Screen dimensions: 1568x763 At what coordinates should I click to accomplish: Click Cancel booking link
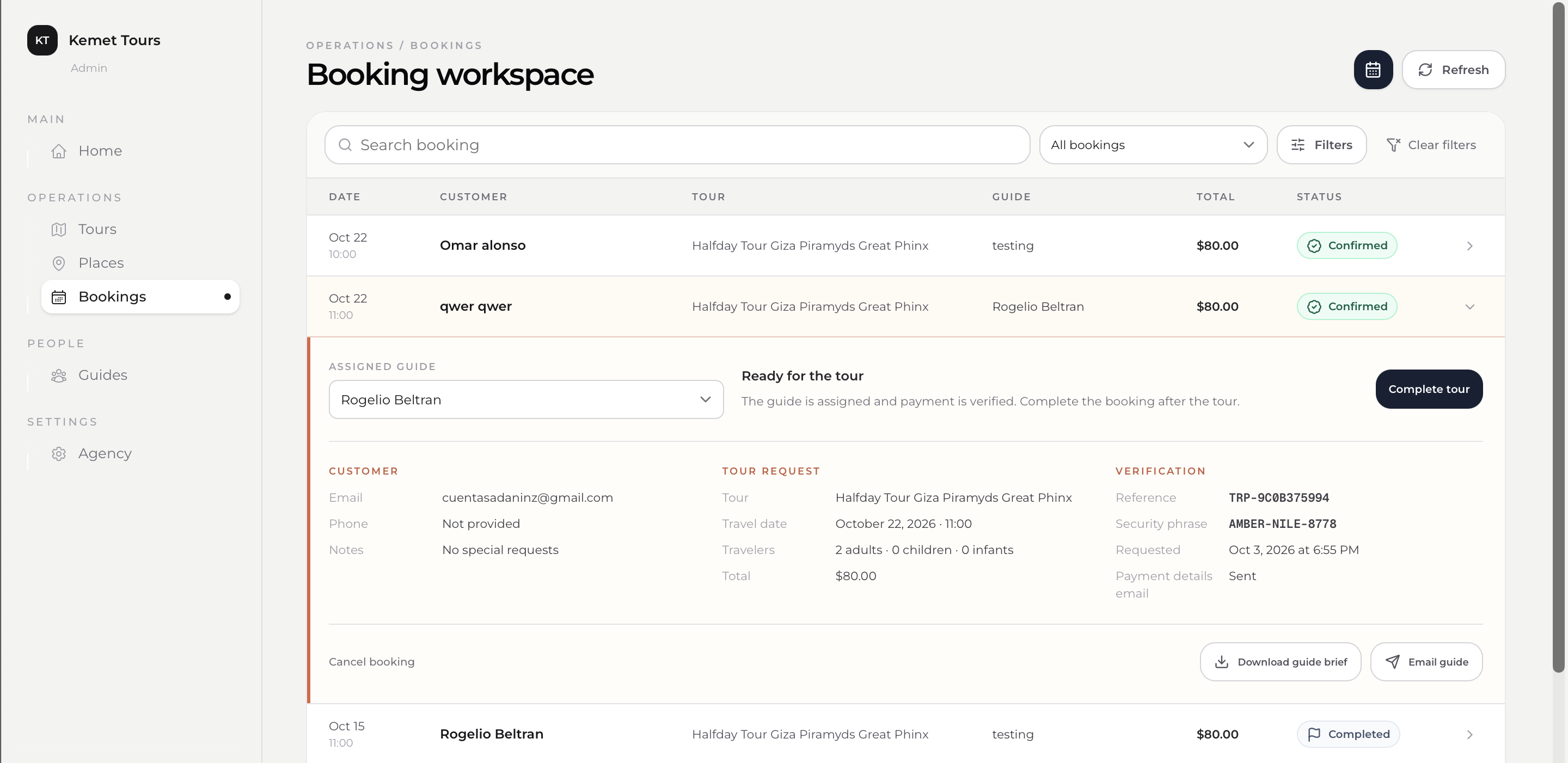(371, 661)
